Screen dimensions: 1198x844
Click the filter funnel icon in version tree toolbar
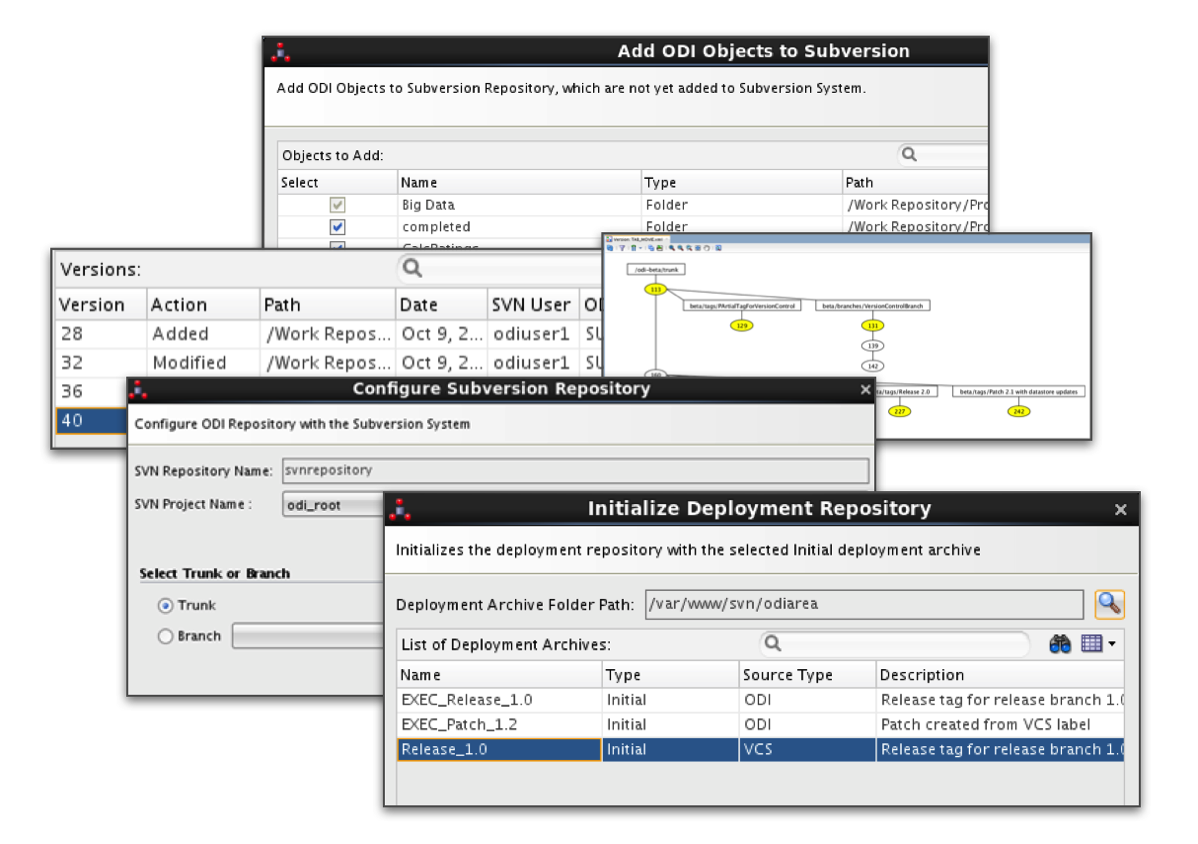622,248
